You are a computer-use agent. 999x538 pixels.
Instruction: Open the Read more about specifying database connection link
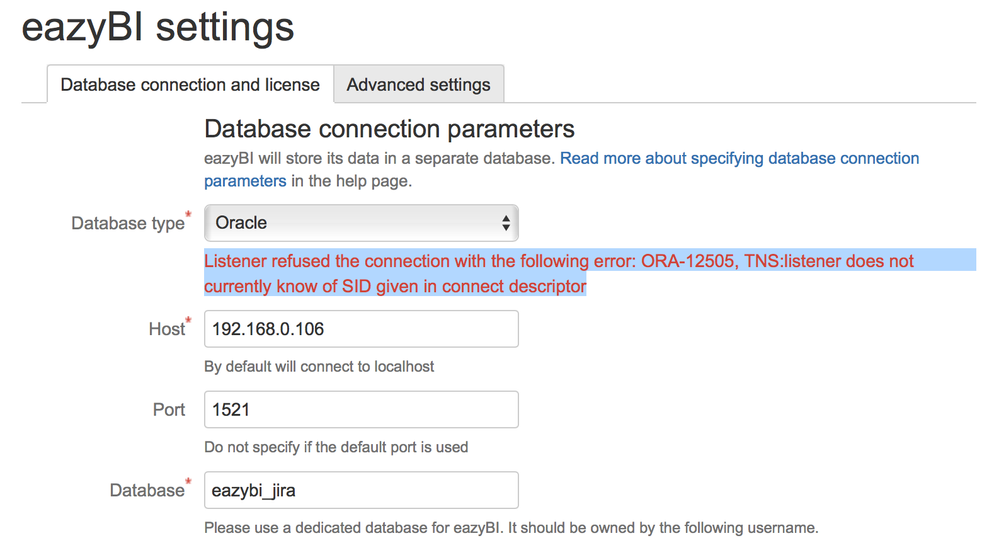[739, 158]
